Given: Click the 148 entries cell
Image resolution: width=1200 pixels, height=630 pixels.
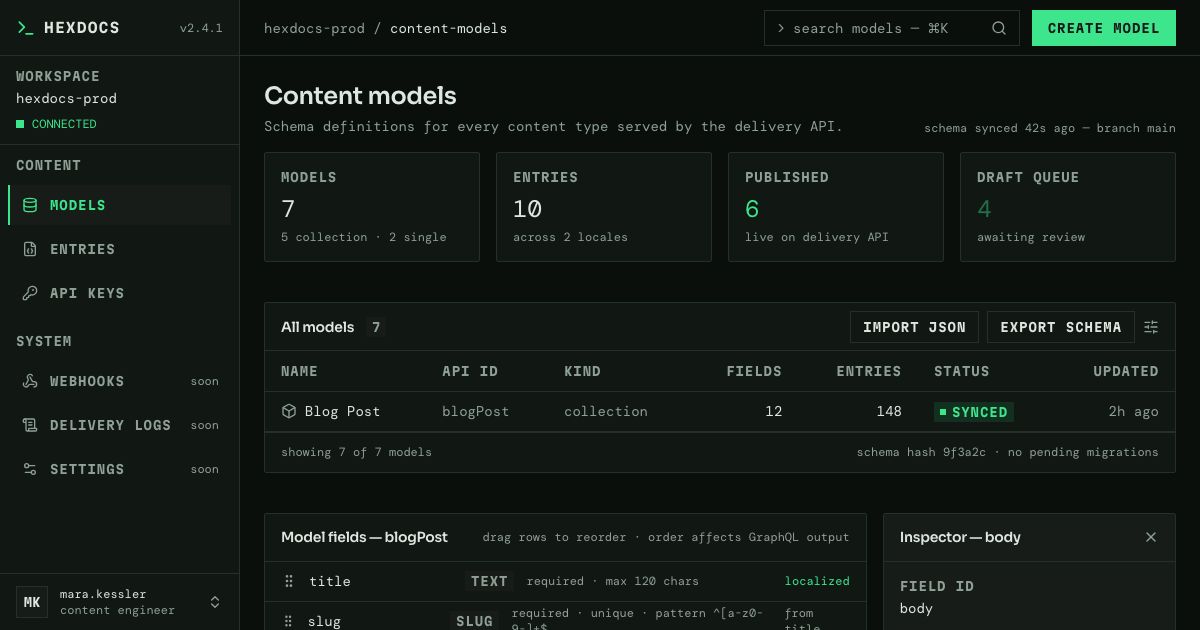Looking at the screenshot, I should click(888, 411).
